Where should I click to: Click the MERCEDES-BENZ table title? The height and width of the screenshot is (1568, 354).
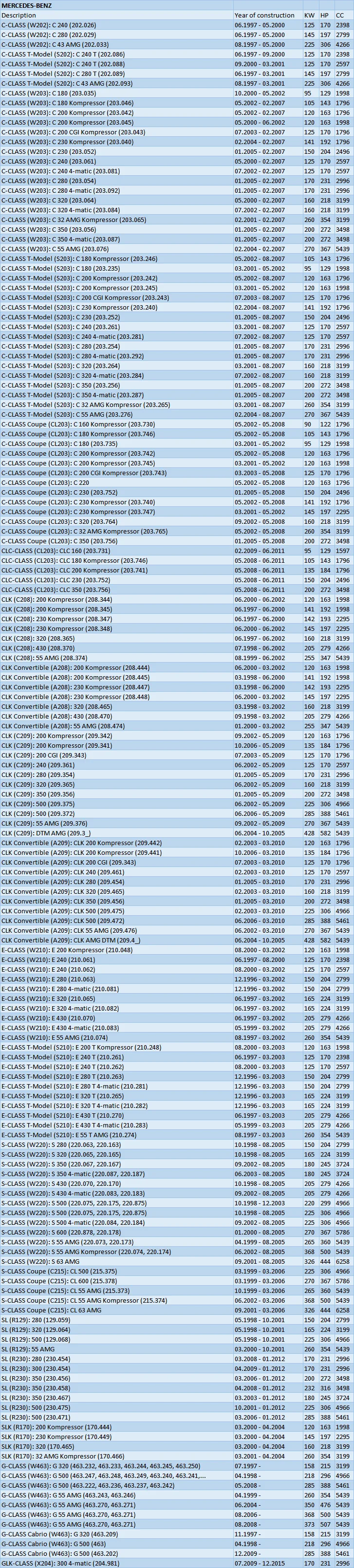tap(27, 5)
